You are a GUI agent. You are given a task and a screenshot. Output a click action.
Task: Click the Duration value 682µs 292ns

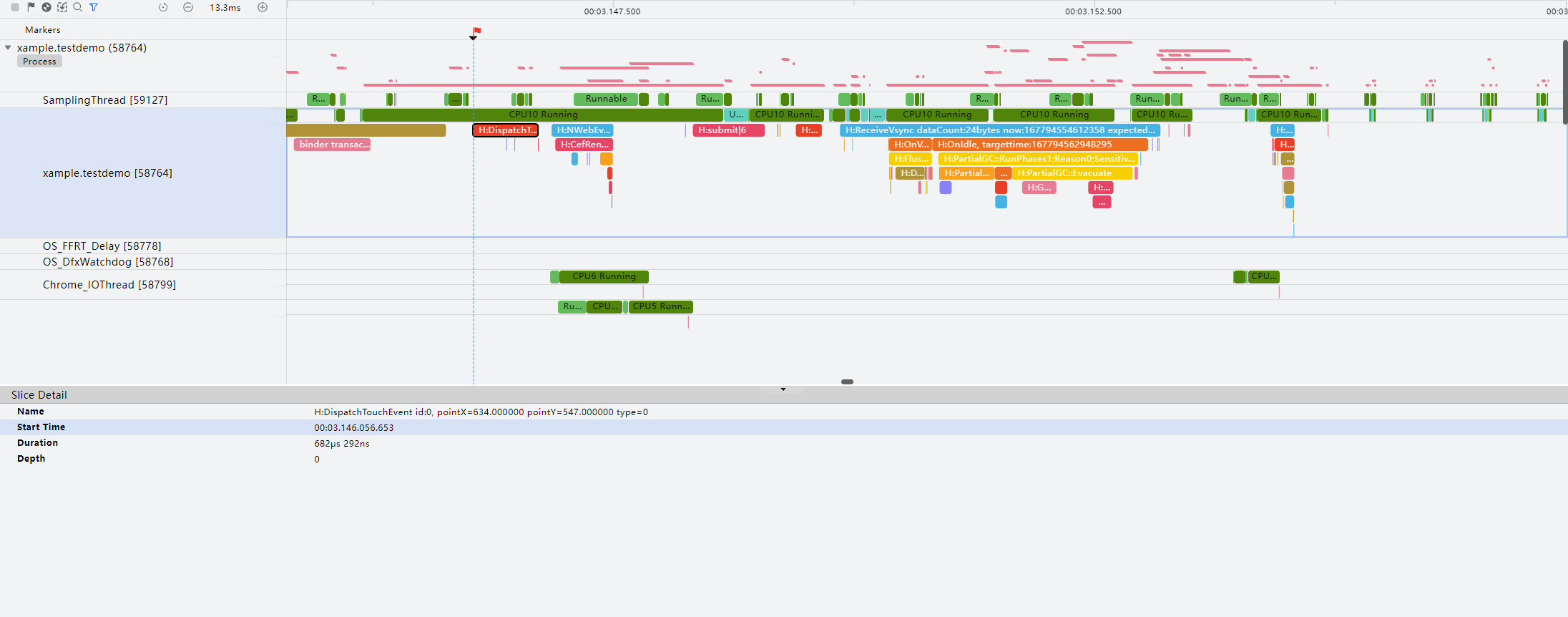[x=342, y=444]
